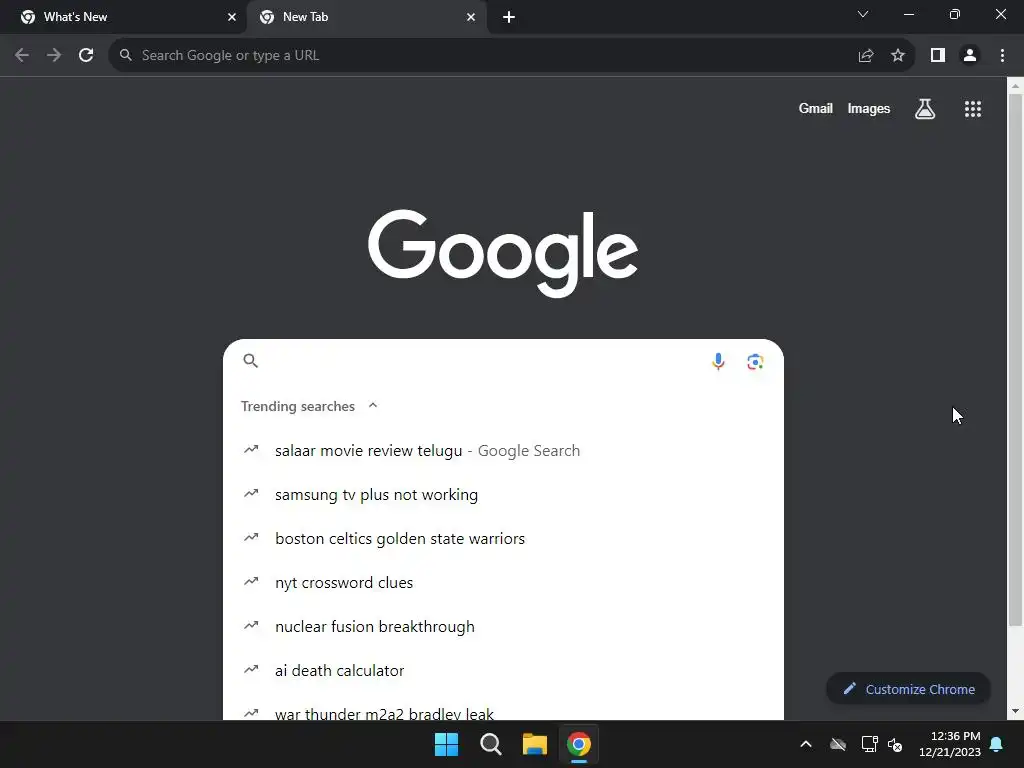Image resolution: width=1024 pixels, height=768 pixels.
Task: Open the Chrome side panel
Action: pyautogui.click(x=938, y=56)
